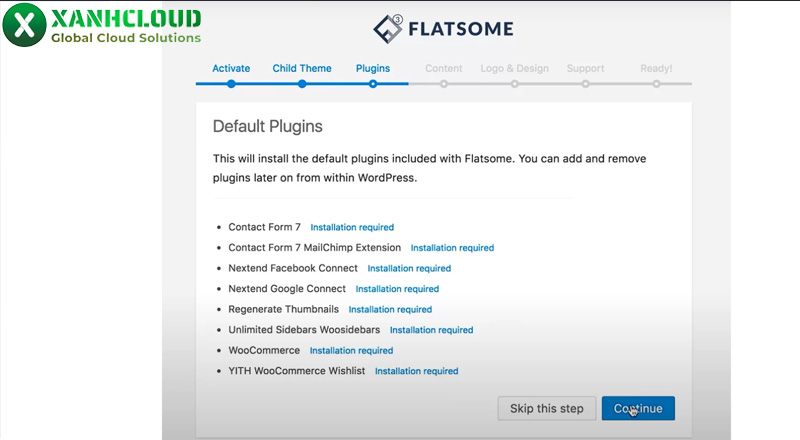Click Installation required beside WooCommerce
This screenshot has width=800, height=440.
click(351, 351)
